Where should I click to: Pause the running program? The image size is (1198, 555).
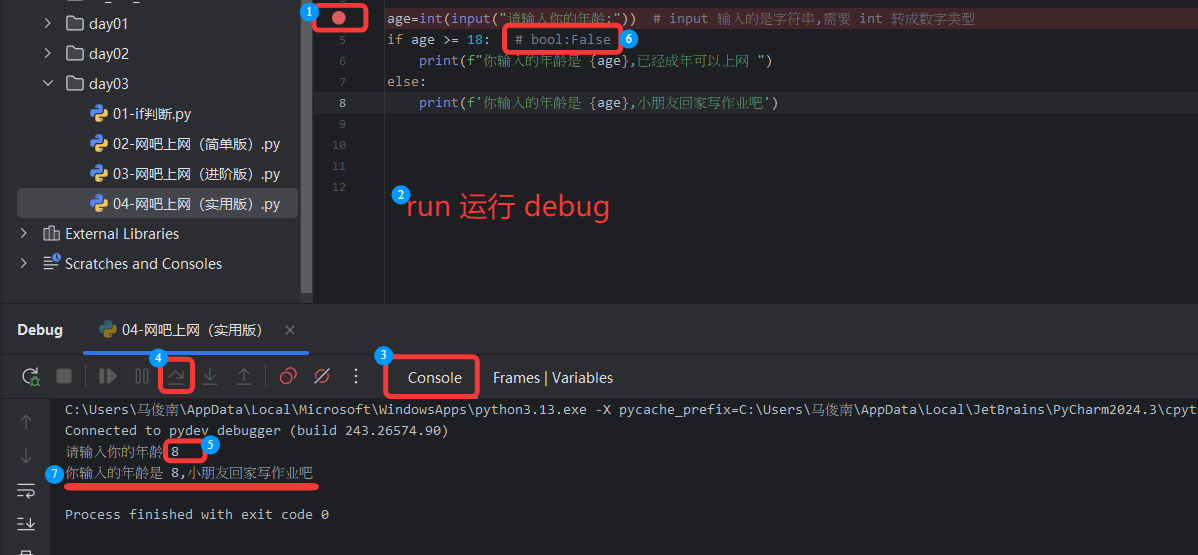point(141,376)
